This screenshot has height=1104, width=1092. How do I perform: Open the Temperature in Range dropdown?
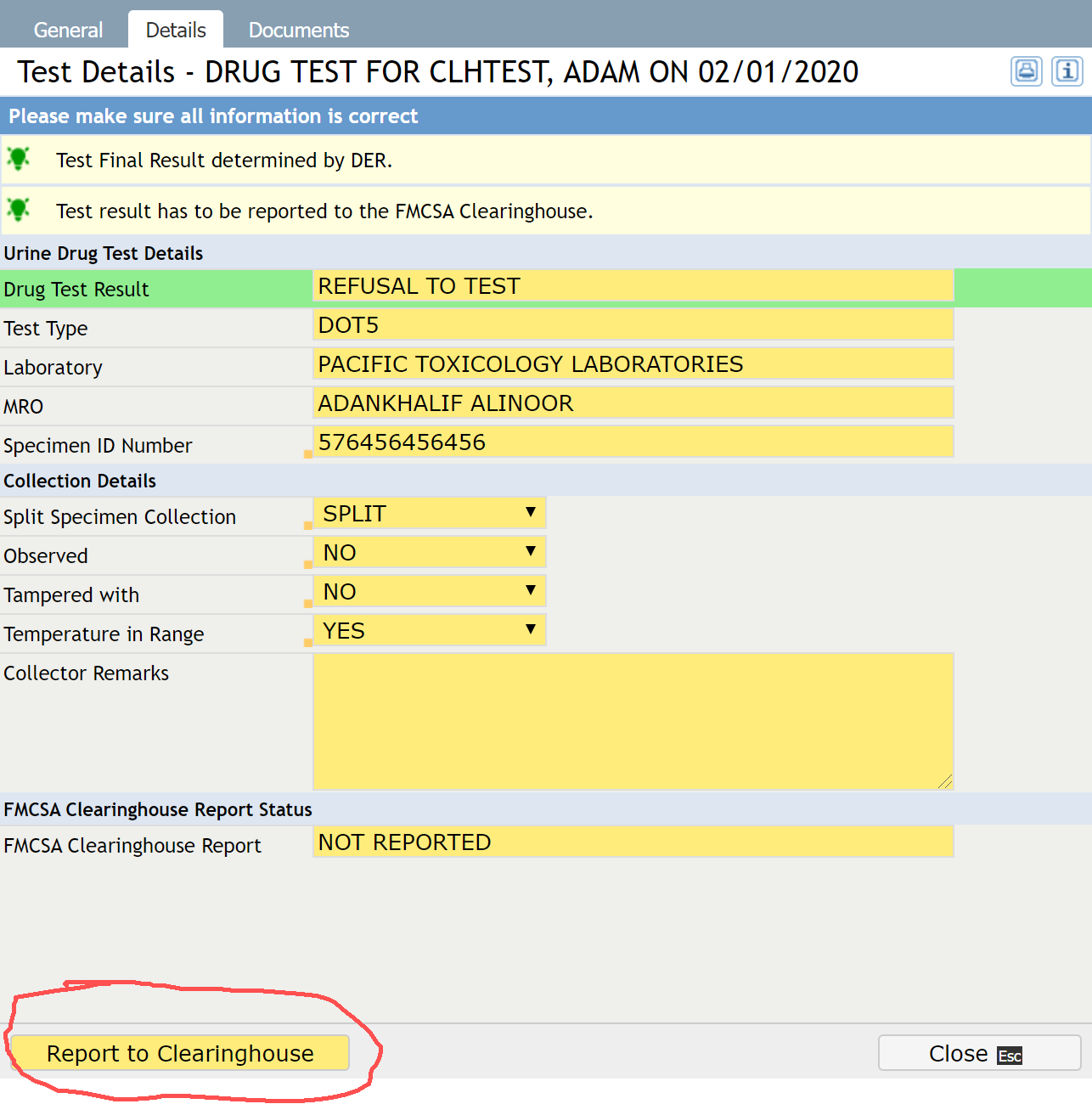tap(429, 631)
